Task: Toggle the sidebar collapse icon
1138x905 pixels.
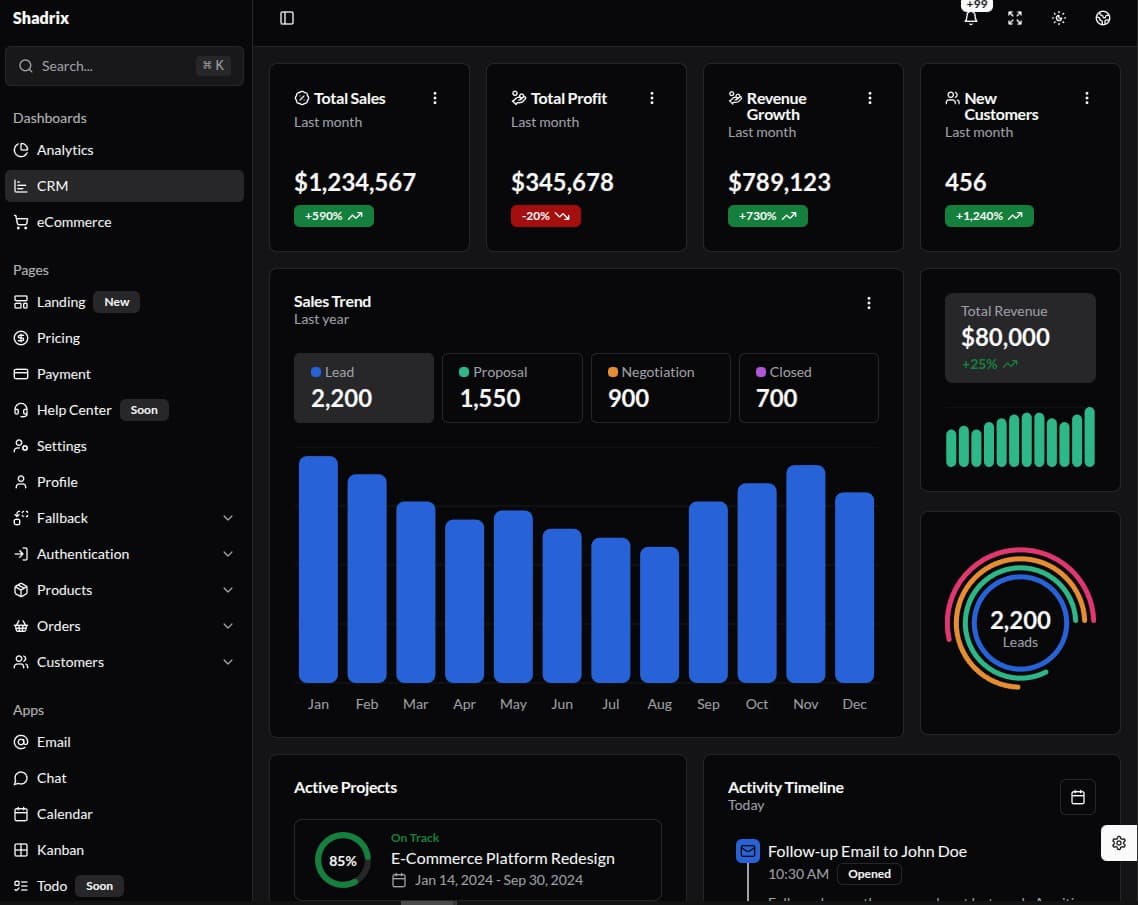Action: pos(287,18)
